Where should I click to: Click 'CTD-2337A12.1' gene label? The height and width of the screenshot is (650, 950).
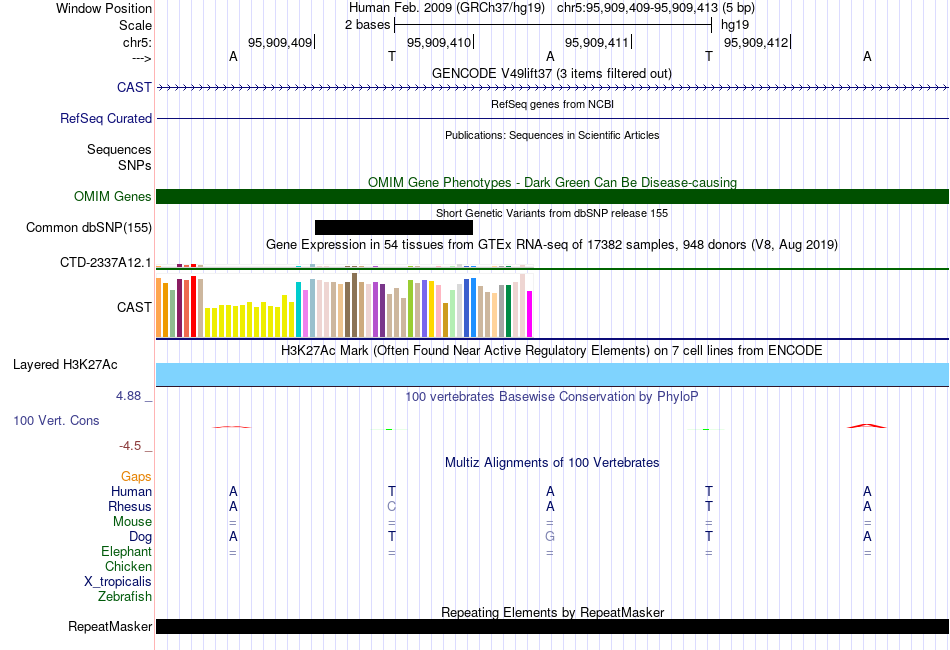coord(105,262)
